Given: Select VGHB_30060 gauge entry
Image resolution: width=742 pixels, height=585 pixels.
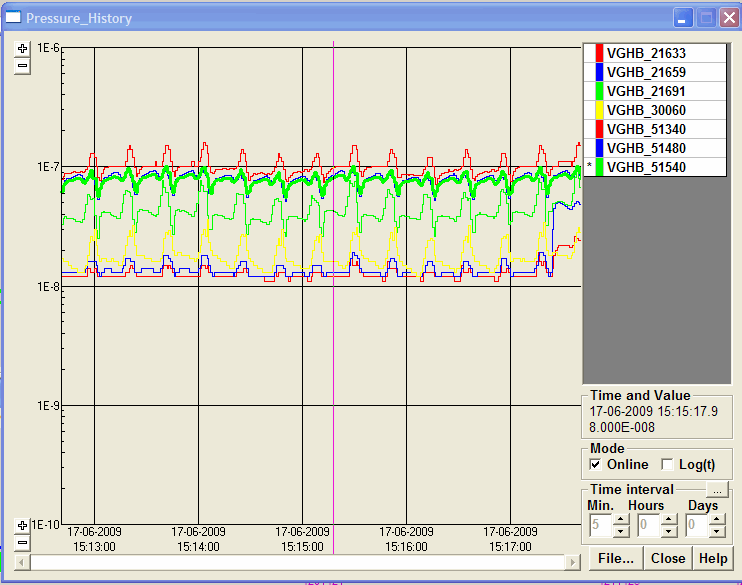Looking at the screenshot, I should tap(655, 110).
